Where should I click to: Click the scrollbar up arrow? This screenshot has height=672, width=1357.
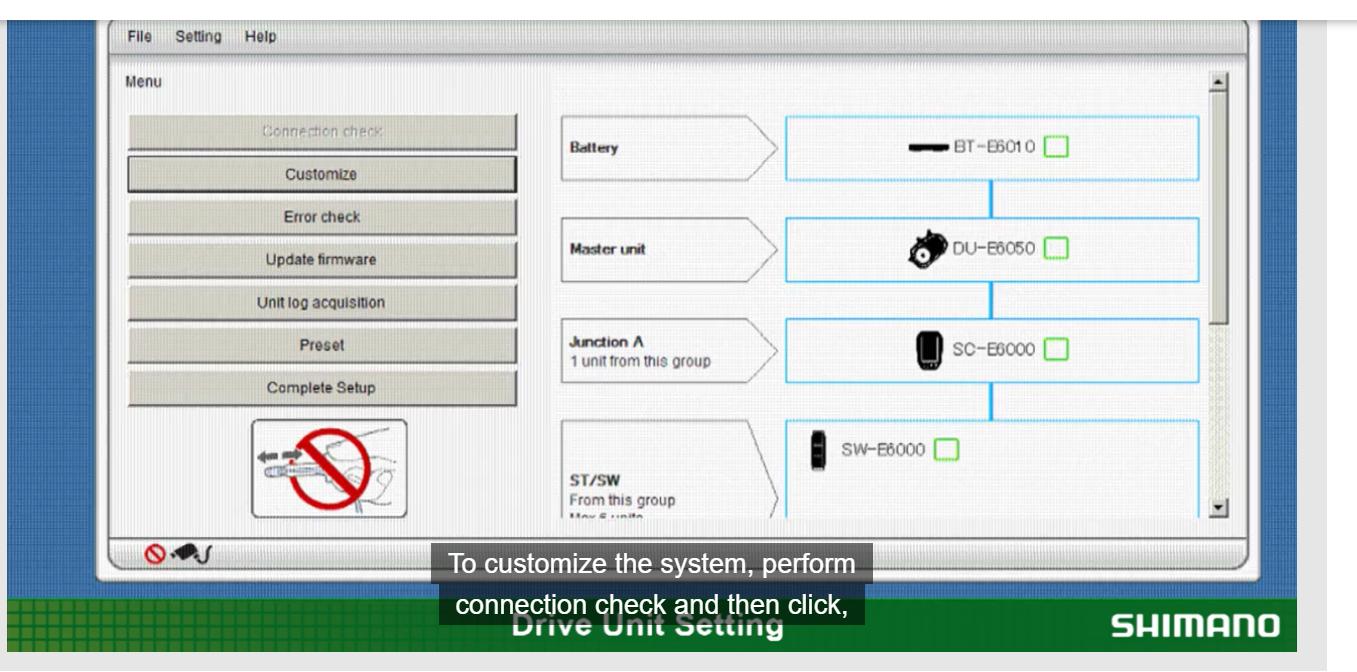[1218, 83]
